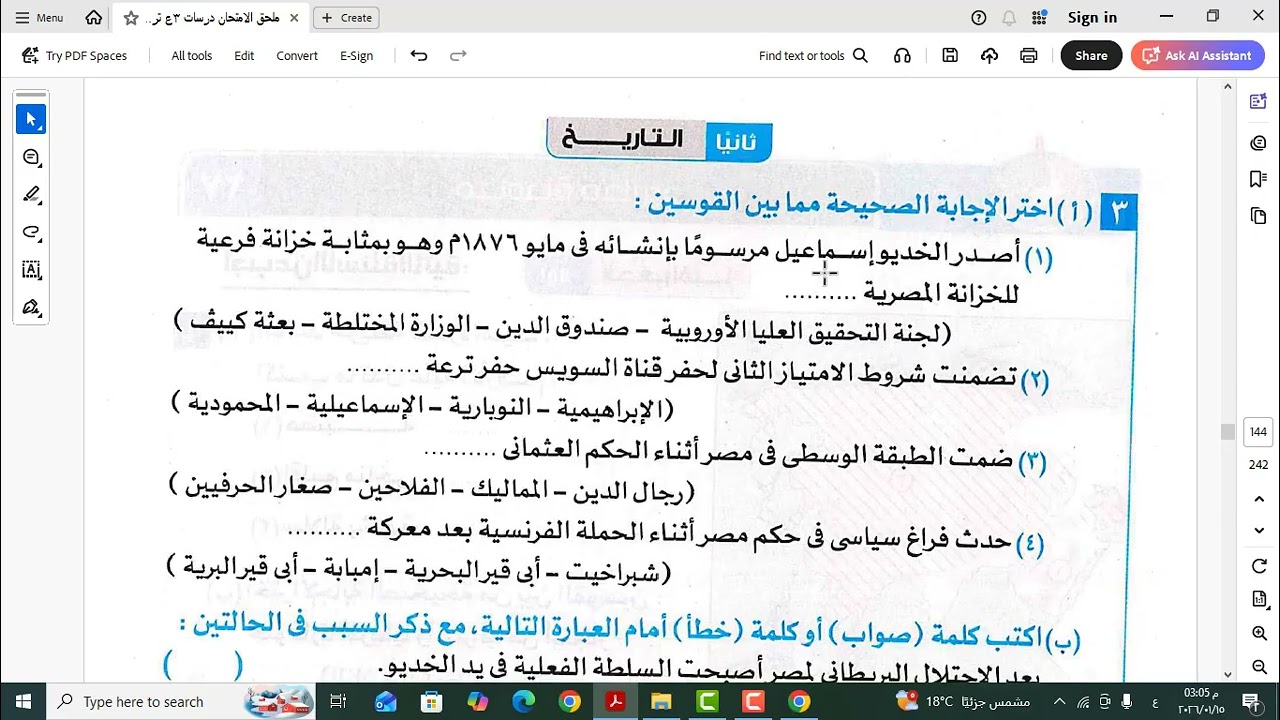Save the PDF file
The height and width of the screenshot is (720, 1280).
950,56
